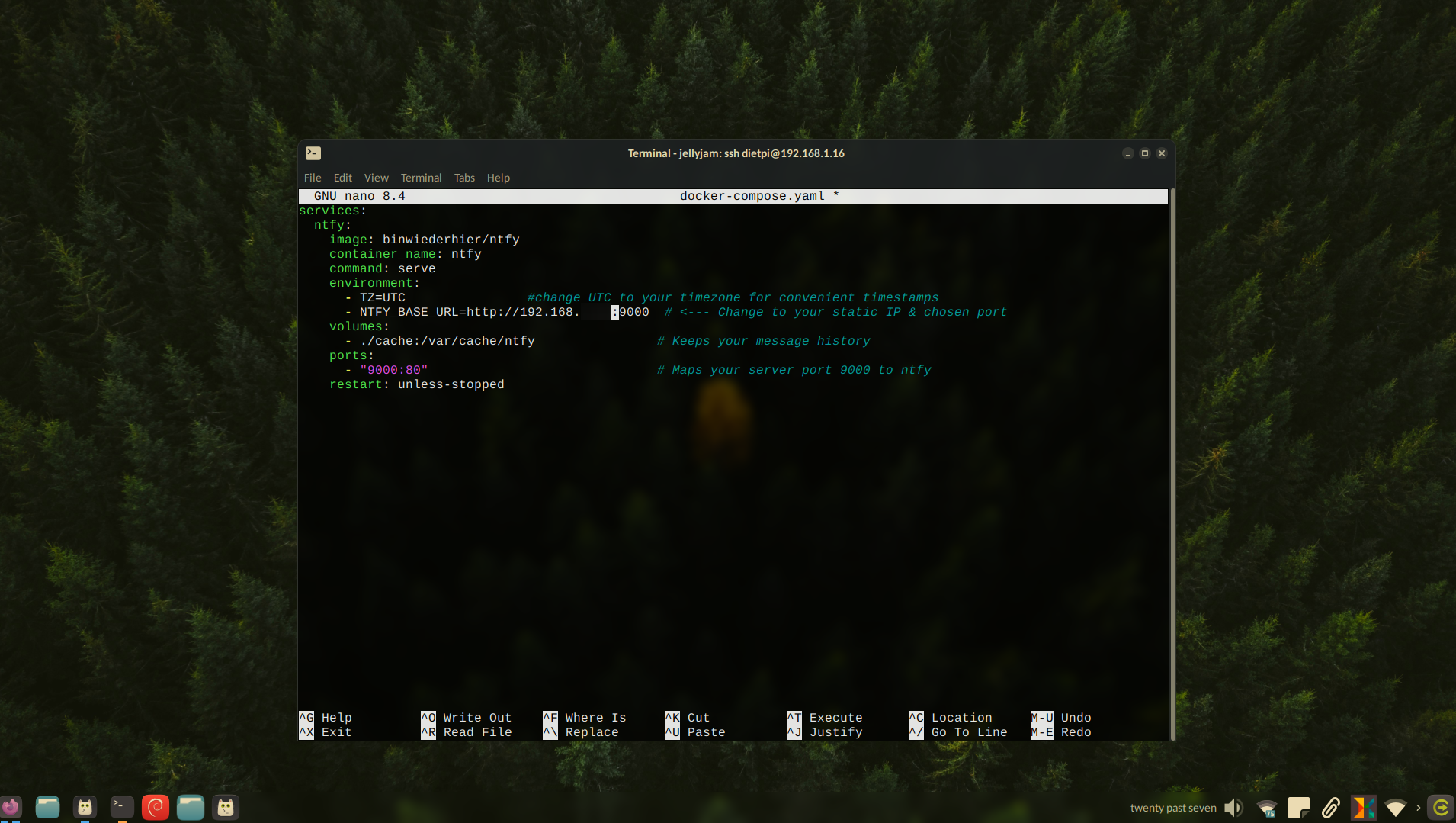This screenshot has height=823, width=1456.
Task: Place cursor on 'image: binwiederhier/ntfy' line
Action: [425, 240]
